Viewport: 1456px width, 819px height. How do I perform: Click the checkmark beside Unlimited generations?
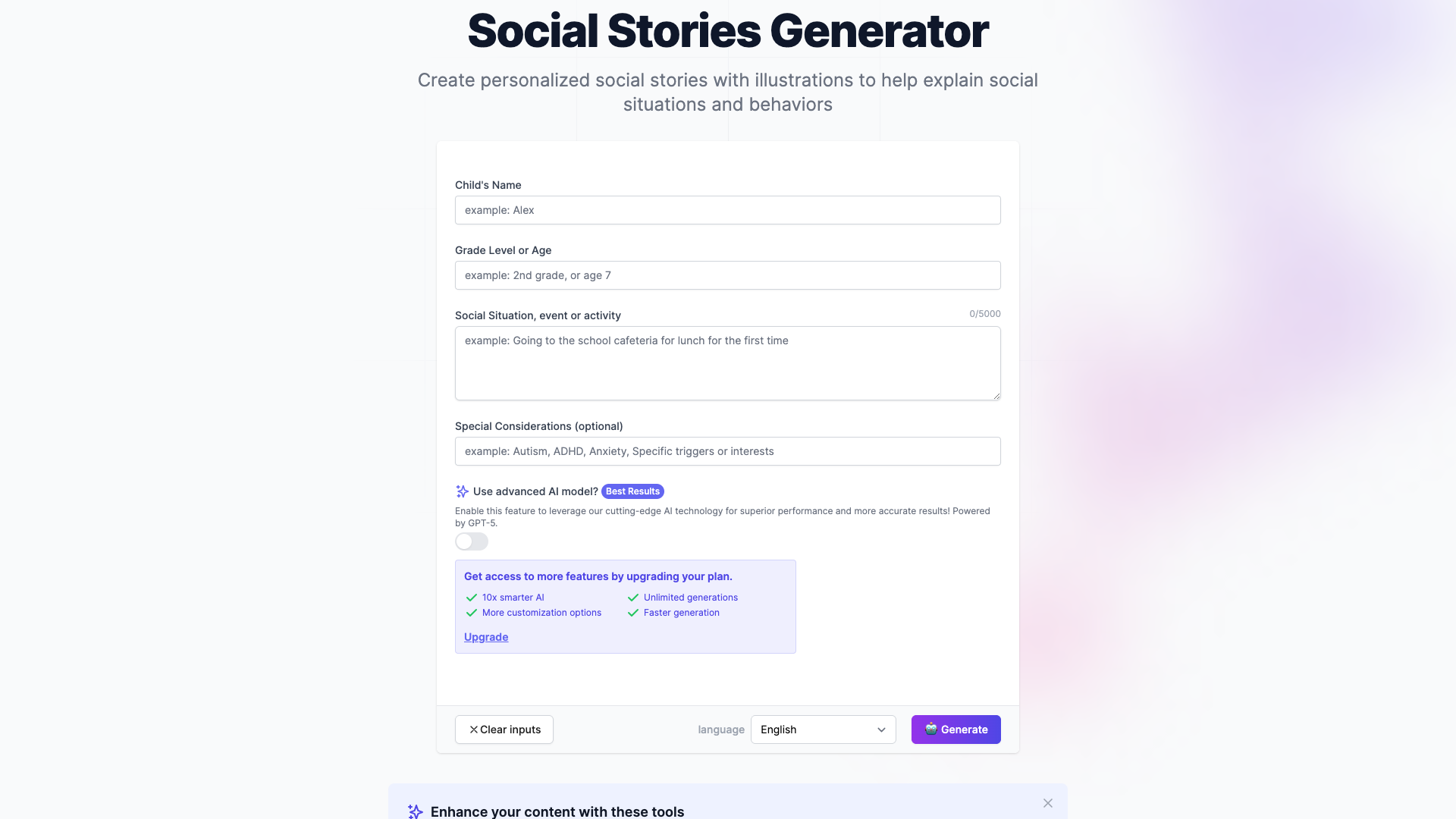pos(632,598)
